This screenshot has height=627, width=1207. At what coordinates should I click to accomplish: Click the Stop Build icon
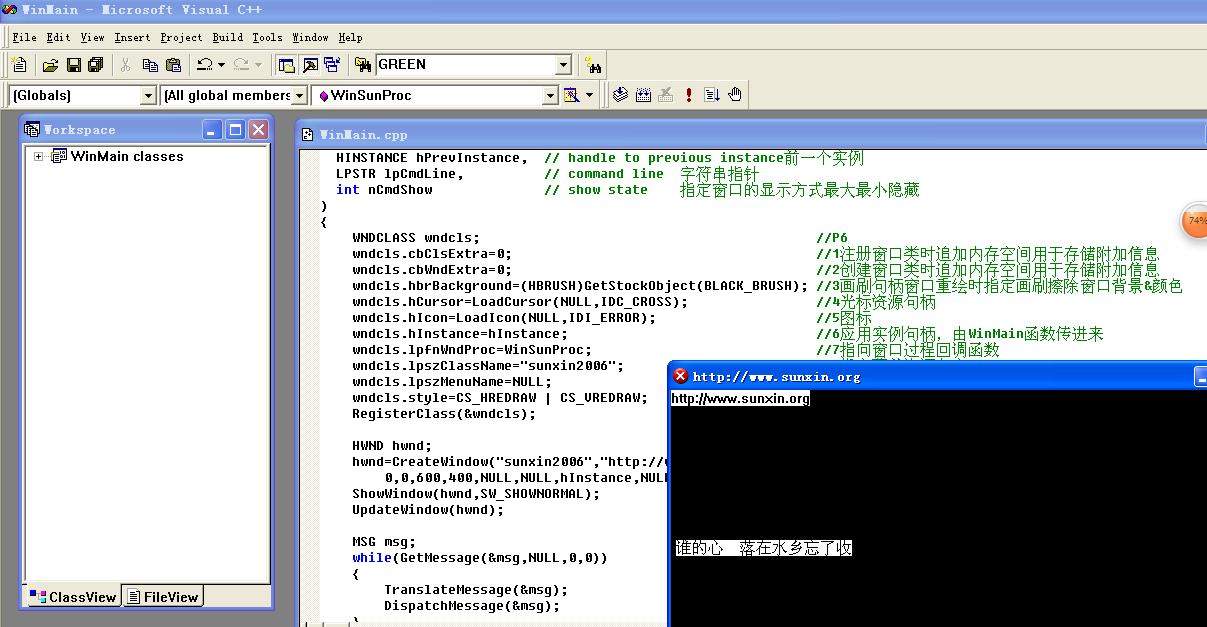click(666, 95)
